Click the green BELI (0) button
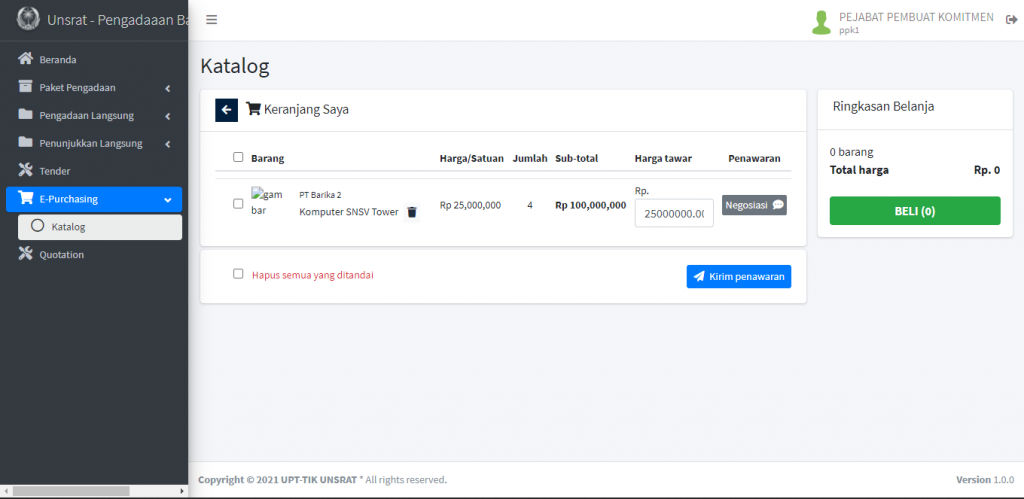 (914, 211)
